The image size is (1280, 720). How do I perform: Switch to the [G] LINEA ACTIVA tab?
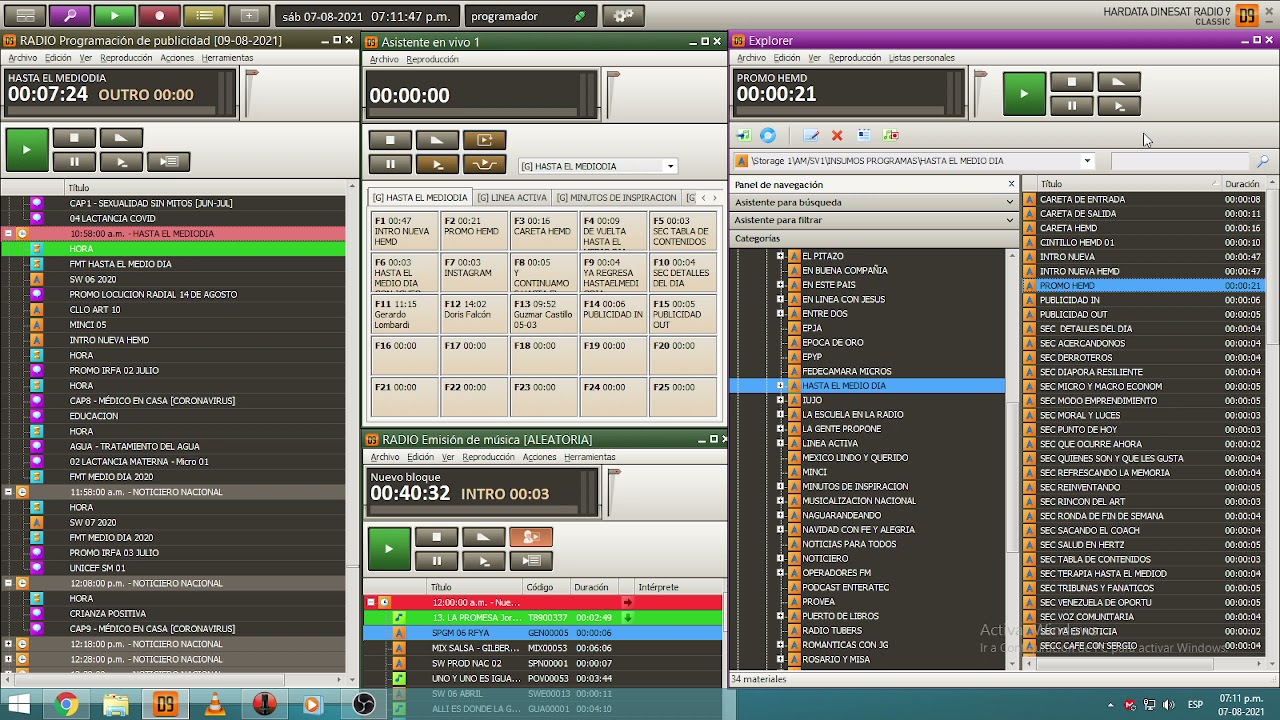point(512,198)
